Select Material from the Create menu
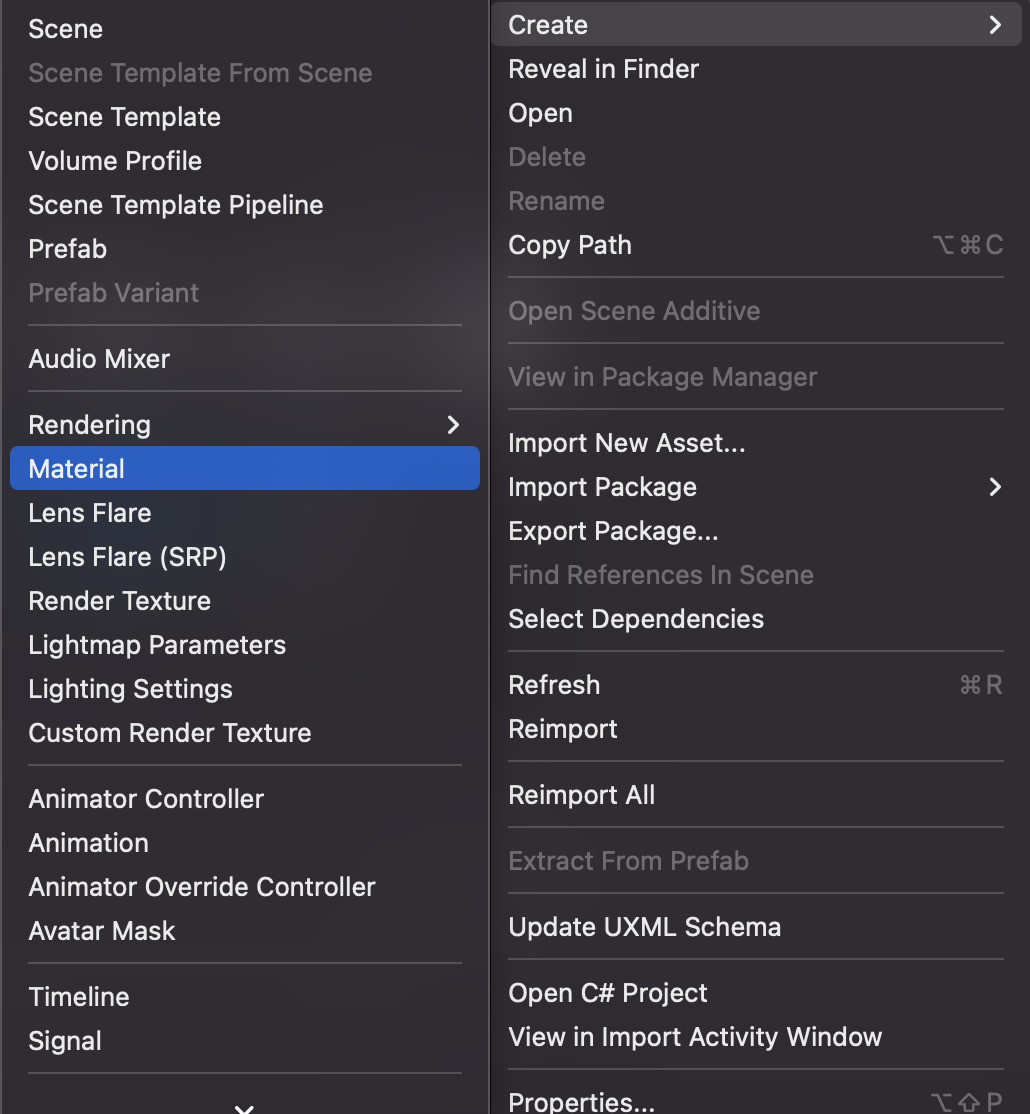The width and height of the screenshot is (1030, 1114). click(77, 469)
